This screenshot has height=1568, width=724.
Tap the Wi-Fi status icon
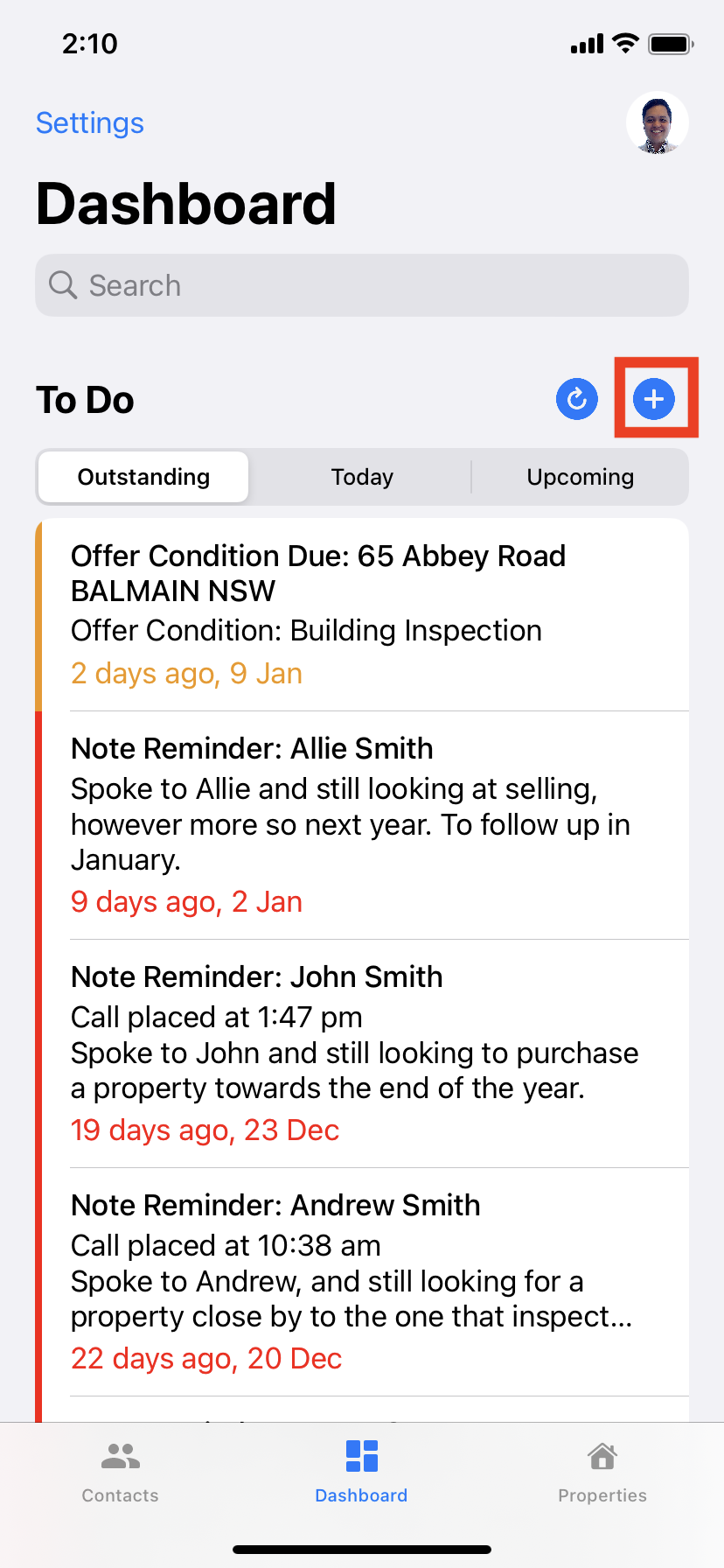(x=625, y=43)
